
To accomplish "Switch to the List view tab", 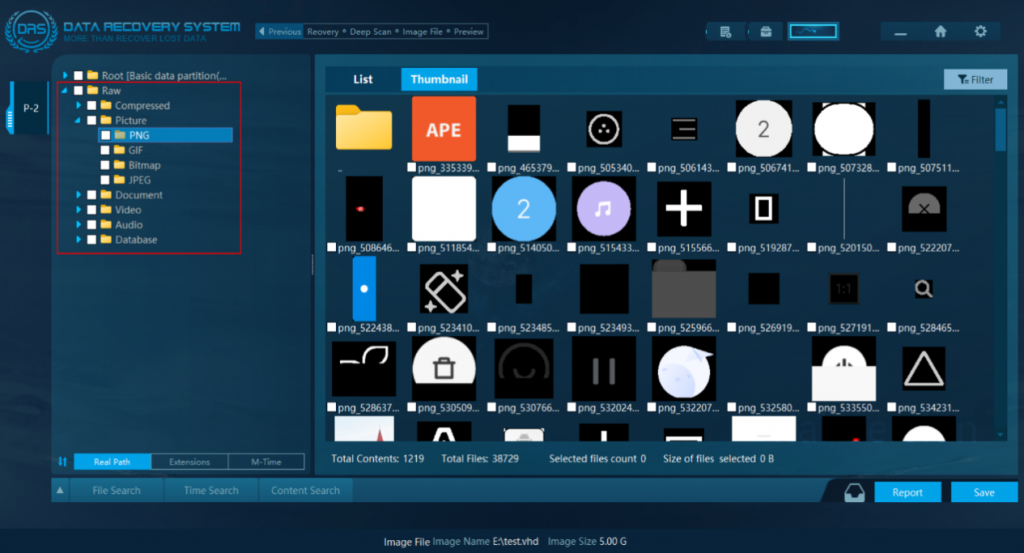I will point(362,80).
